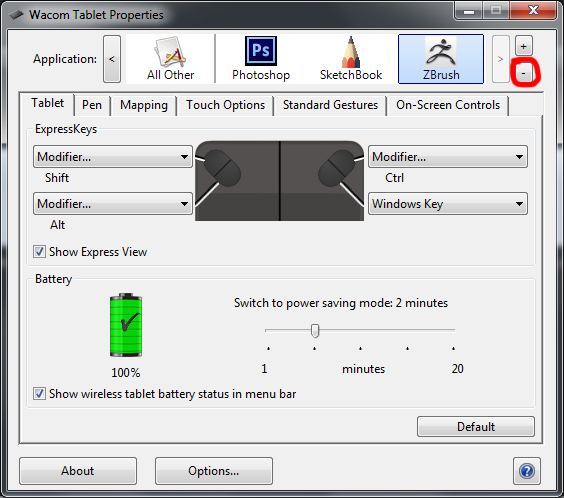Click the Default button
Image resolution: width=564 pixels, height=498 pixels.
(476, 427)
